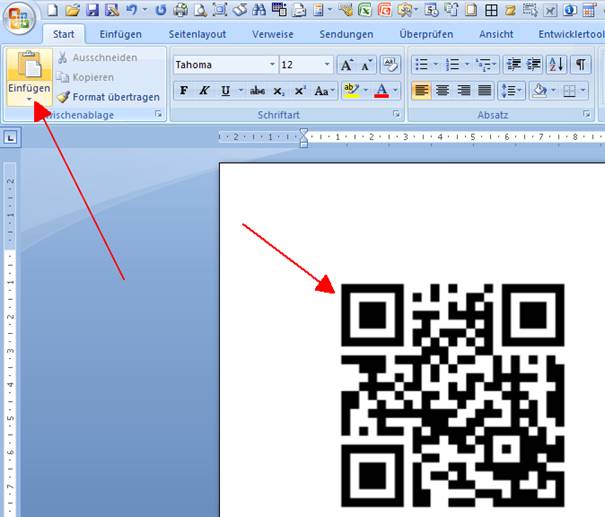Expand the Zwischenablage dialog launcher
This screenshot has width=605, height=517.
tap(158, 114)
